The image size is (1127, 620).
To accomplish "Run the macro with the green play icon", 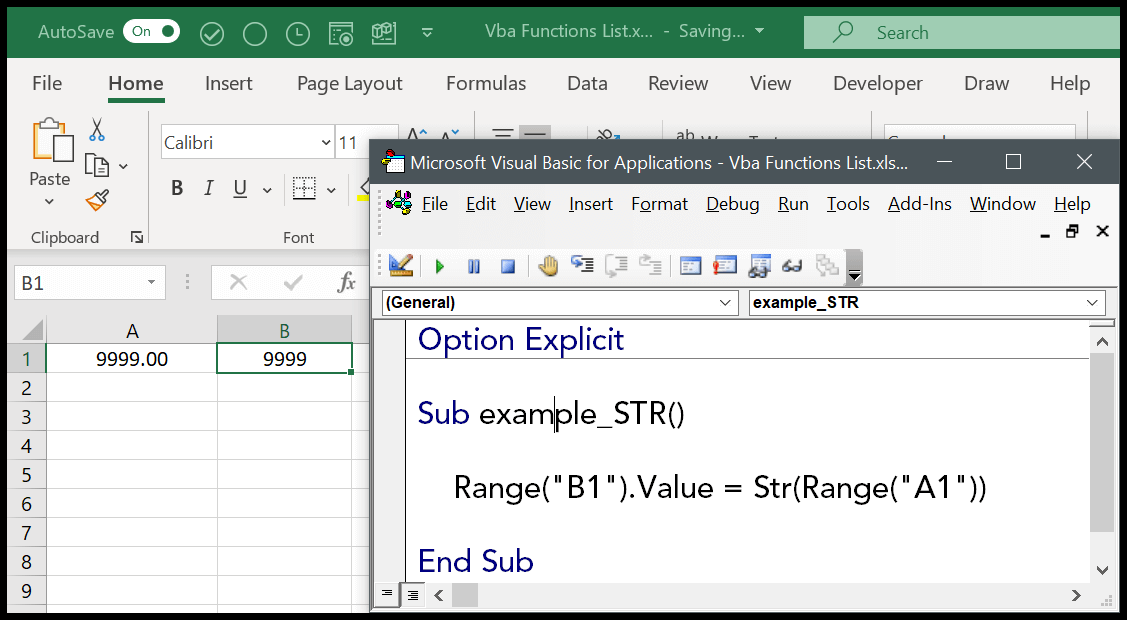I will [x=440, y=266].
